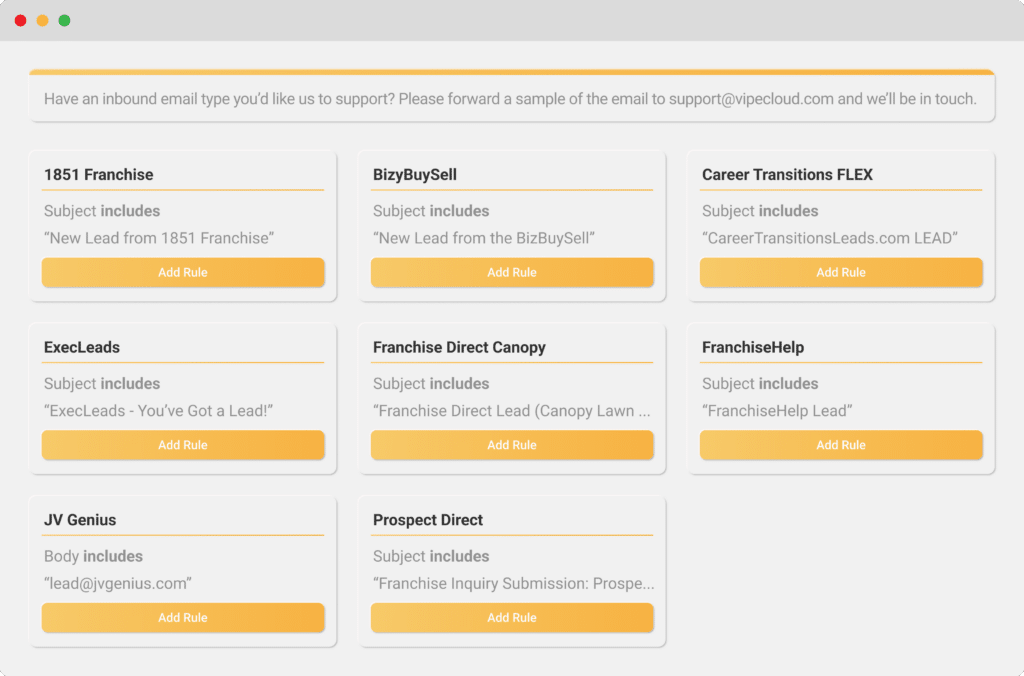Add rule for ExecLeads
The height and width of the screenshot is (676, 1024).
183,445
